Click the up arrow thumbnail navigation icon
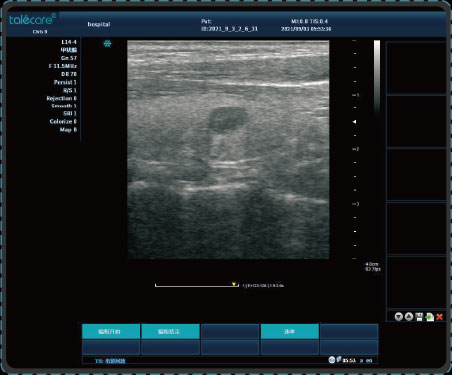This screenshot has height=375, width=452. [409, 317]
